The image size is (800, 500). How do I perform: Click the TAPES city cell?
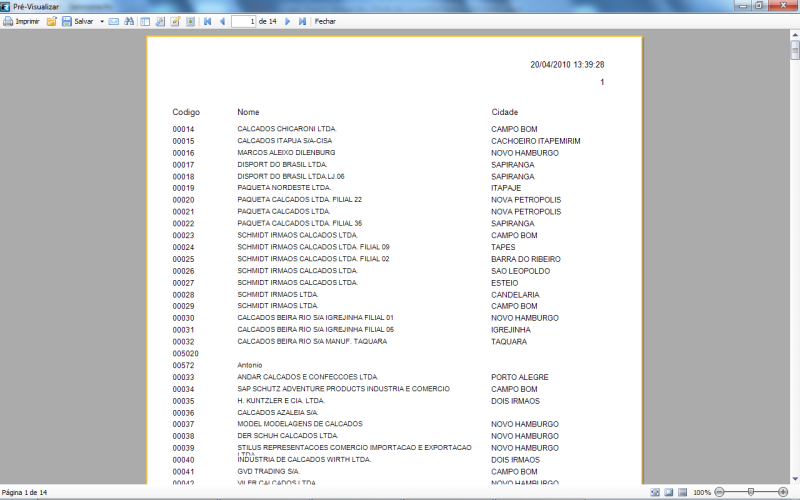[x=503, y=247]
